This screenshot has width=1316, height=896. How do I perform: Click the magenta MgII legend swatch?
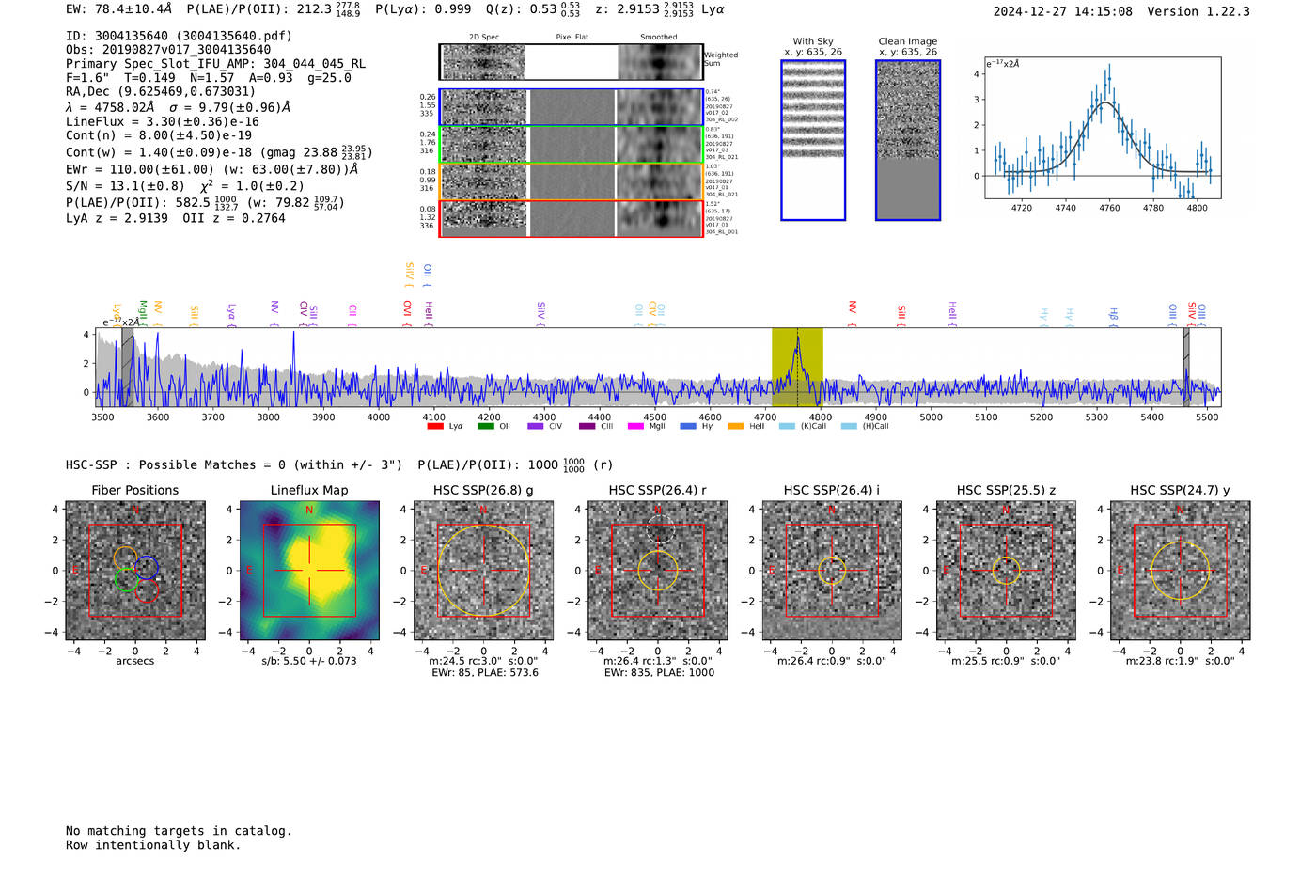point(635,426)
